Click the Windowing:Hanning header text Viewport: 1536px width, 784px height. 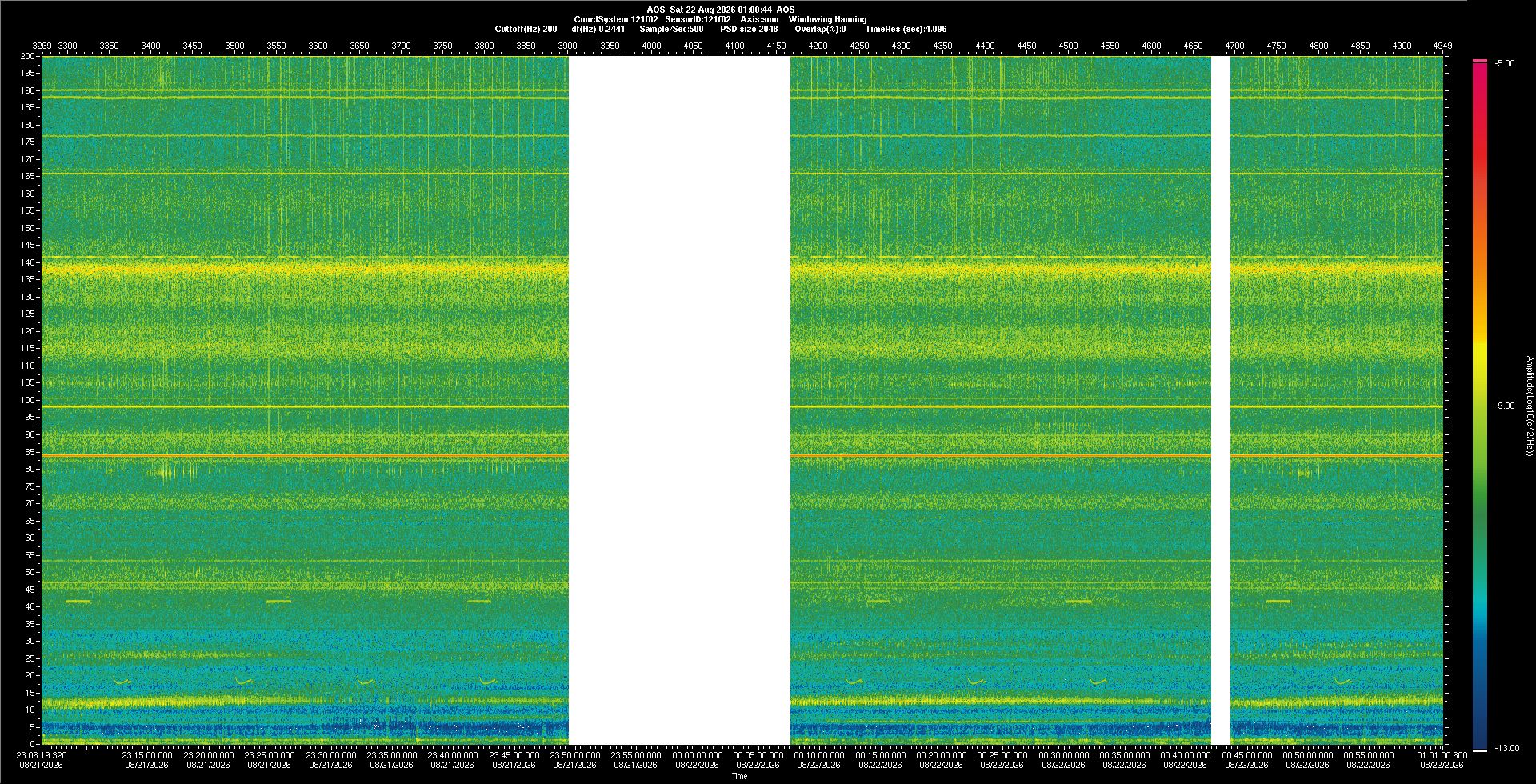(827, 19)
